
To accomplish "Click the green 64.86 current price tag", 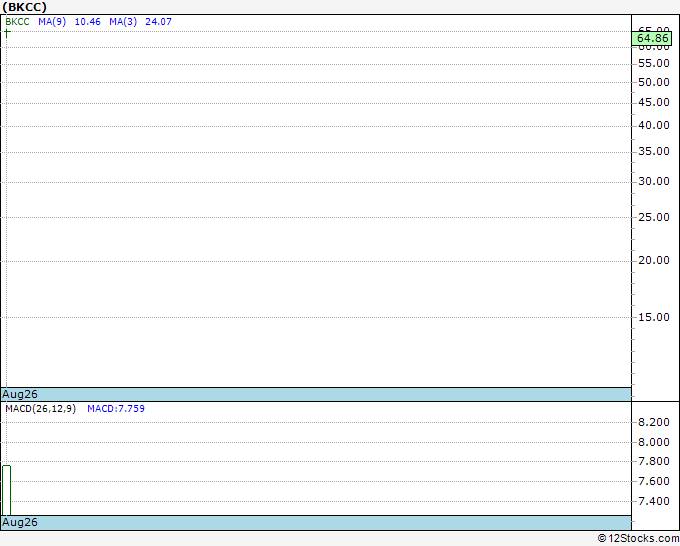I will [652, 38].
